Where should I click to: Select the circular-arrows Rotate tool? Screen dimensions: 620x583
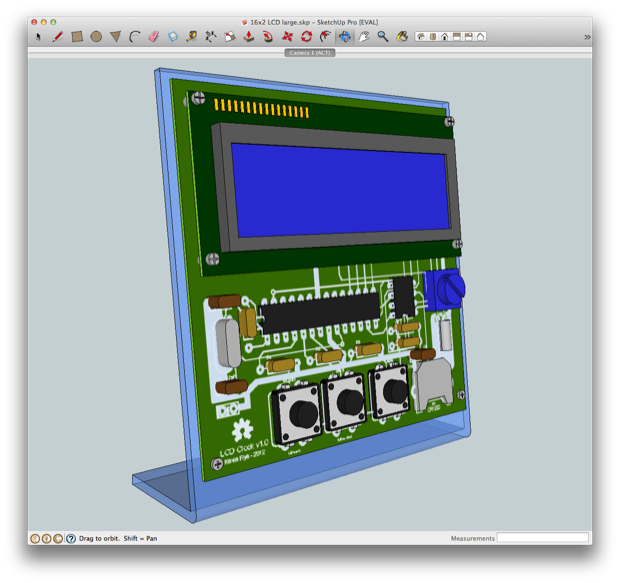306,37
